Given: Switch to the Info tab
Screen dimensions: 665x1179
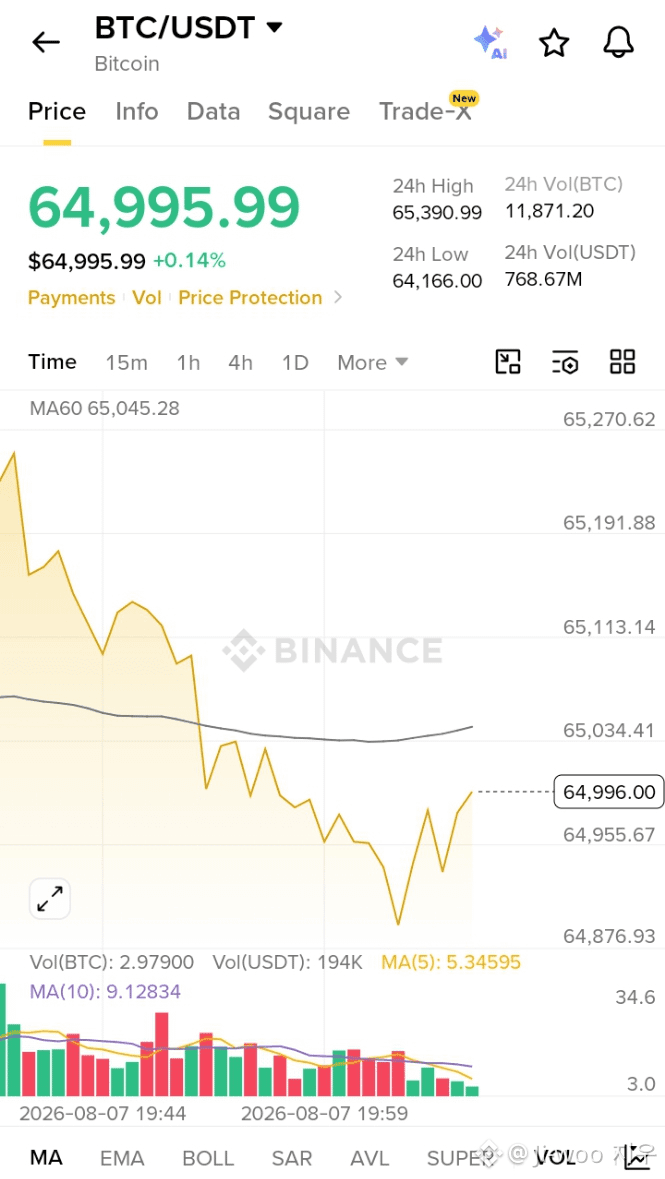Looking at the screenshot, I should click(x=137, y=111).
